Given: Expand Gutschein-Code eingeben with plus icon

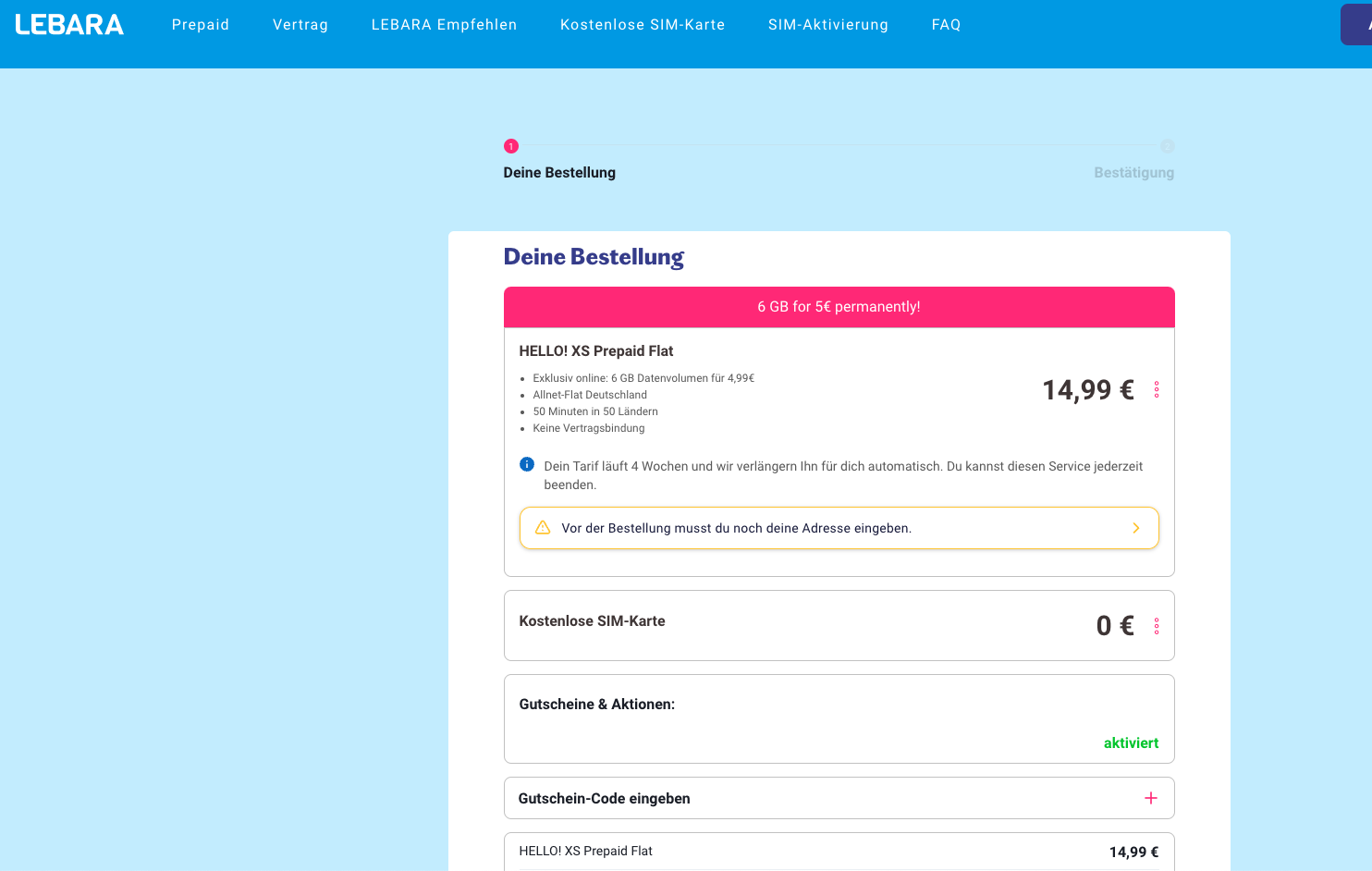Looking at the screenshot, I should (x=1151, y=798).
